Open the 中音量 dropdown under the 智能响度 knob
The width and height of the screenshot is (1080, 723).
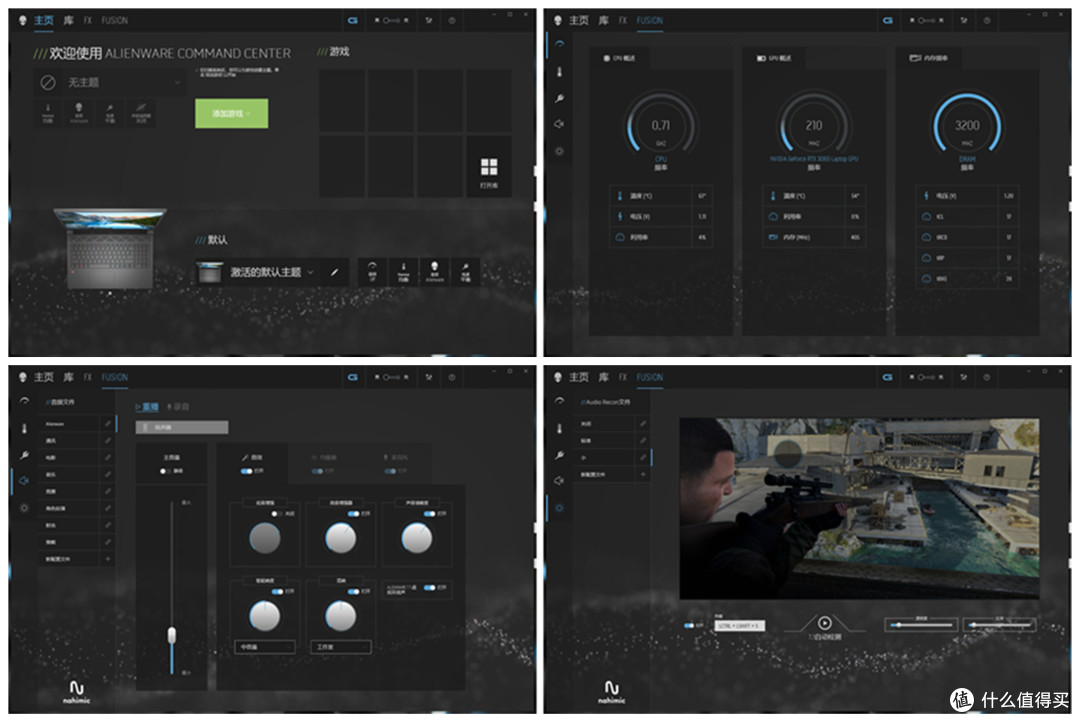point(264,647)
